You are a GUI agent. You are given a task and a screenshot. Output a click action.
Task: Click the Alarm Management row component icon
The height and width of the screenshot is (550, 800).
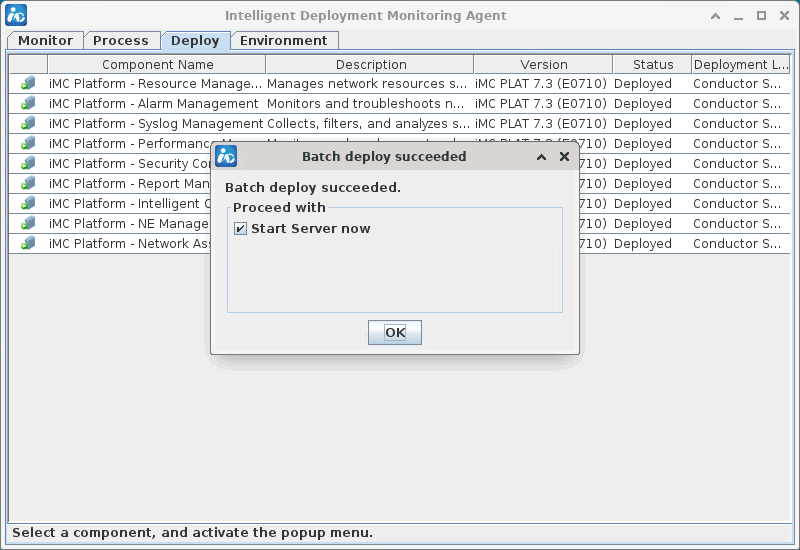[x=28, y=104]
